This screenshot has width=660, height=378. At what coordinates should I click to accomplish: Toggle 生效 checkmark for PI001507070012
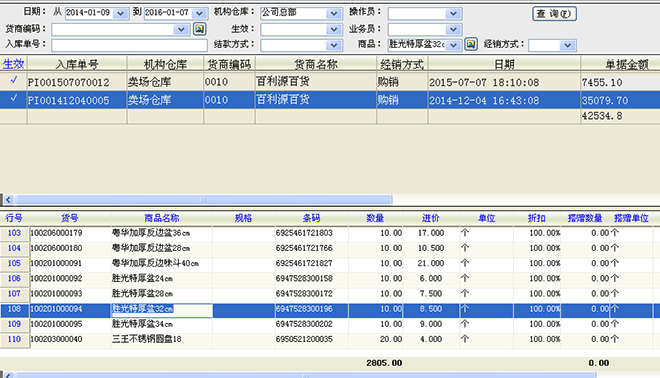click(x=13, y=80)
